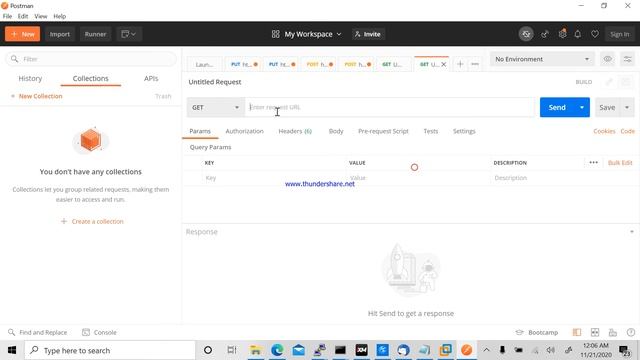Open query params three-dot options

coord(593,162)
